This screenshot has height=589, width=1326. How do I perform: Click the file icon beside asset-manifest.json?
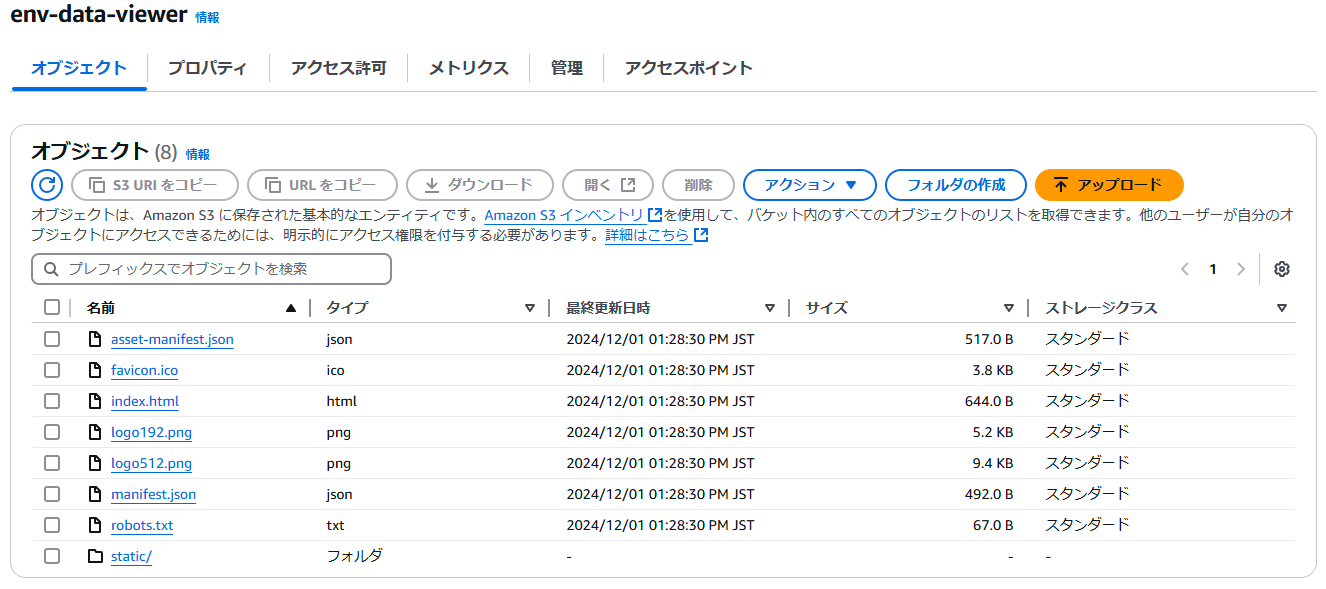[x=95, y=339]
